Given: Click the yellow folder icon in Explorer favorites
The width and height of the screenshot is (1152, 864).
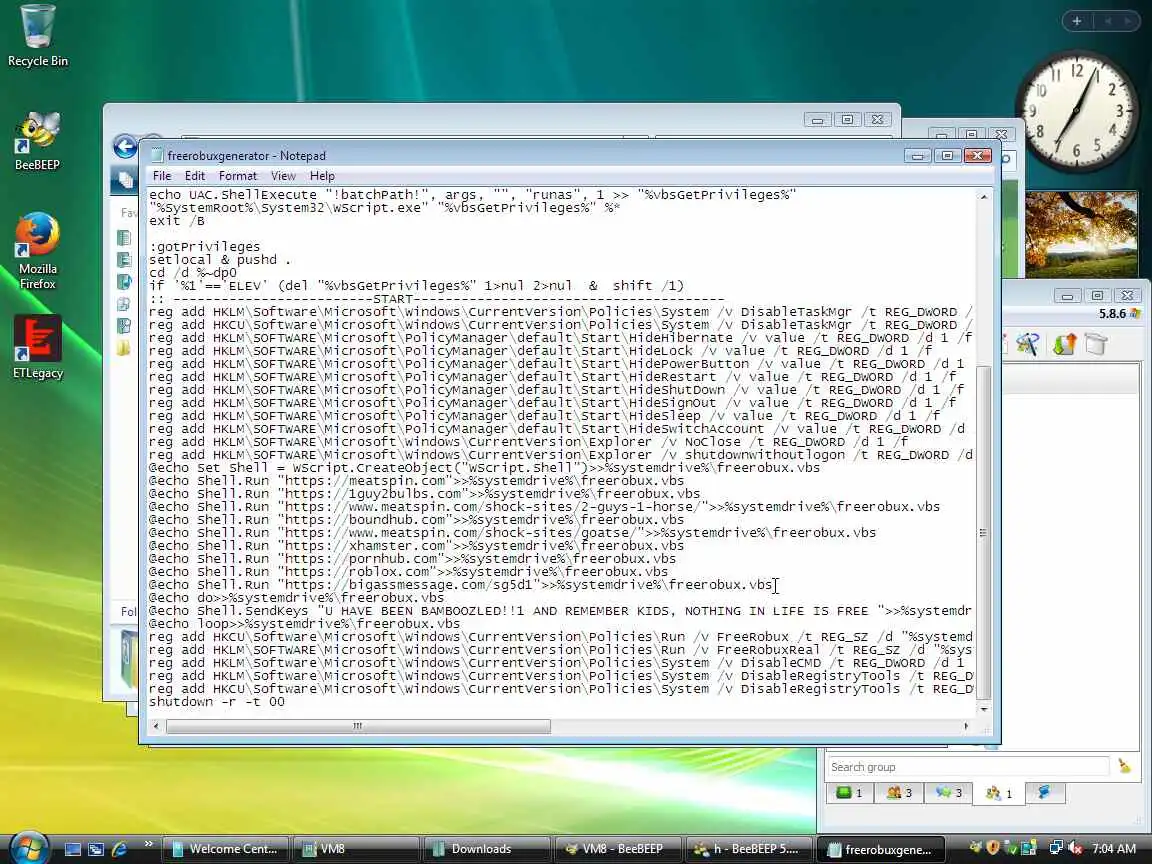Looking at the screenshot, I should 123,348.
